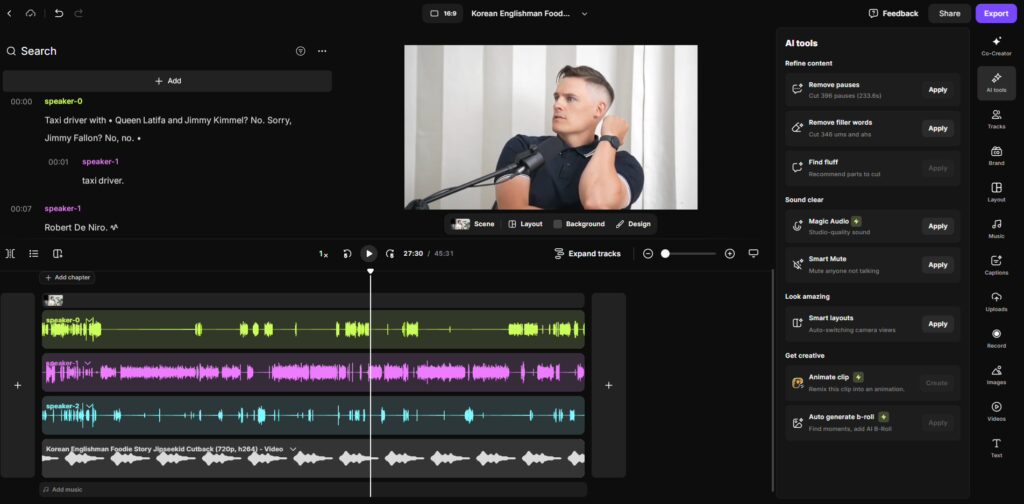Image resolution: width=1024 pixels, height=504 pixels.
Task: Undo the last edit
Action: coord(59,13)
